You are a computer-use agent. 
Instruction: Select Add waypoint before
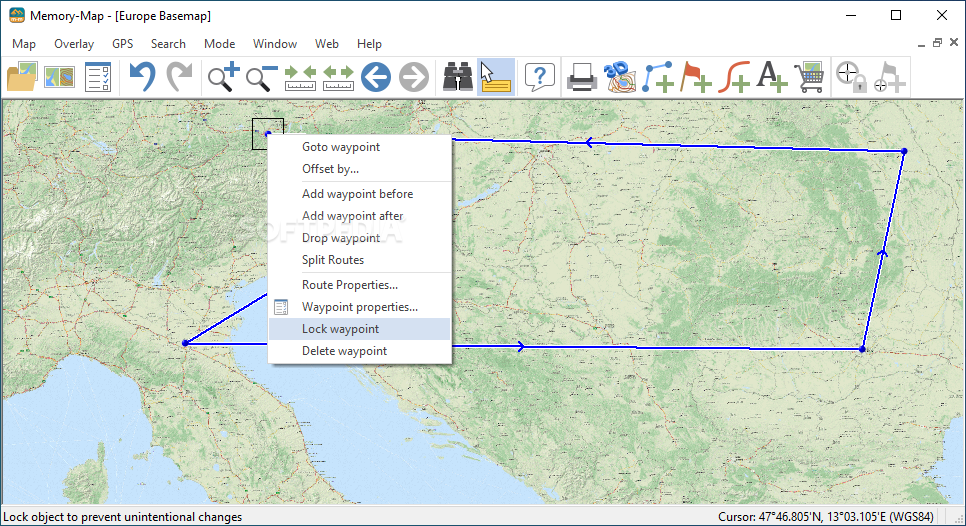click(360, 193)
